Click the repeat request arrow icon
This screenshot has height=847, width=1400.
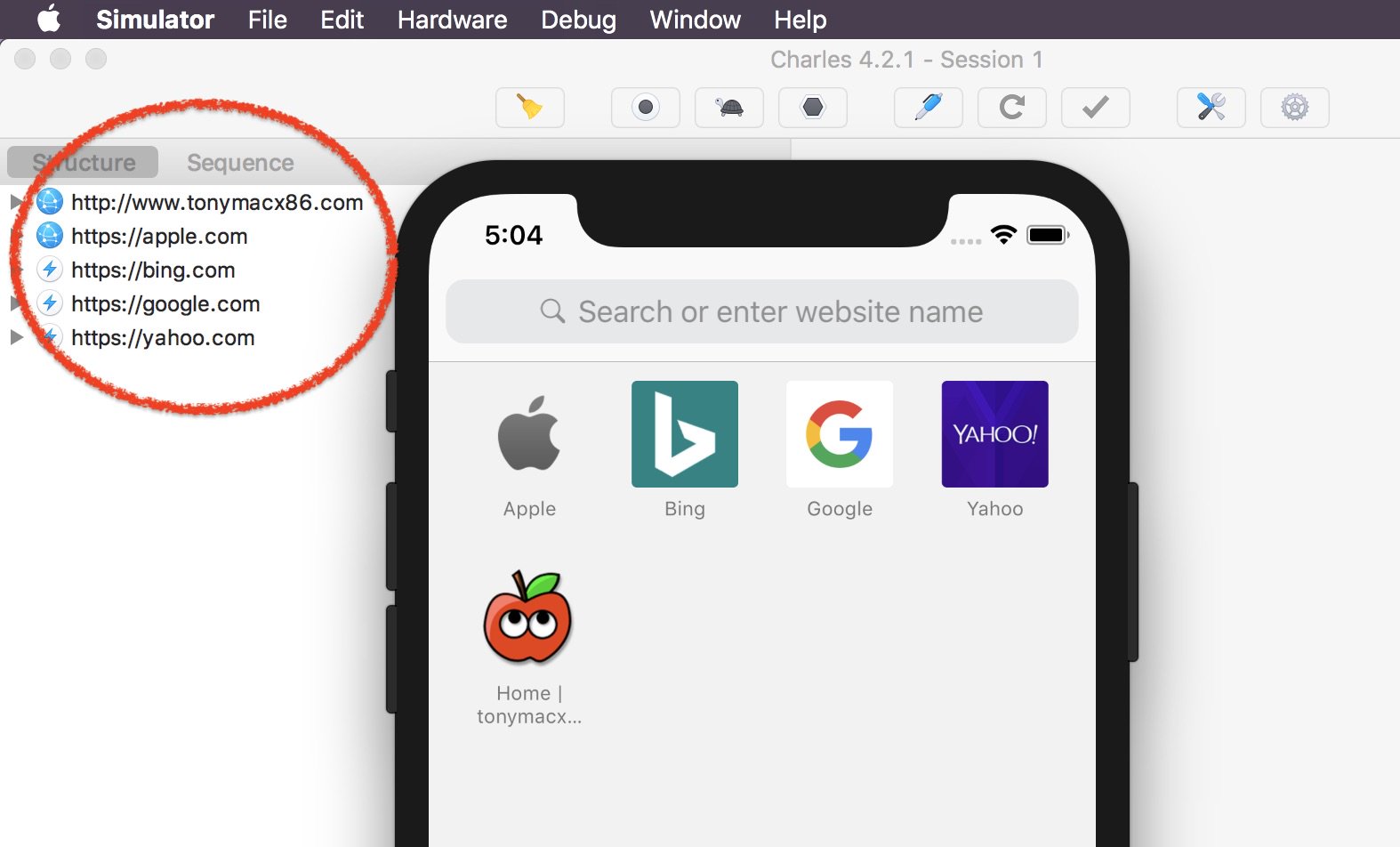coord(1012,108)
